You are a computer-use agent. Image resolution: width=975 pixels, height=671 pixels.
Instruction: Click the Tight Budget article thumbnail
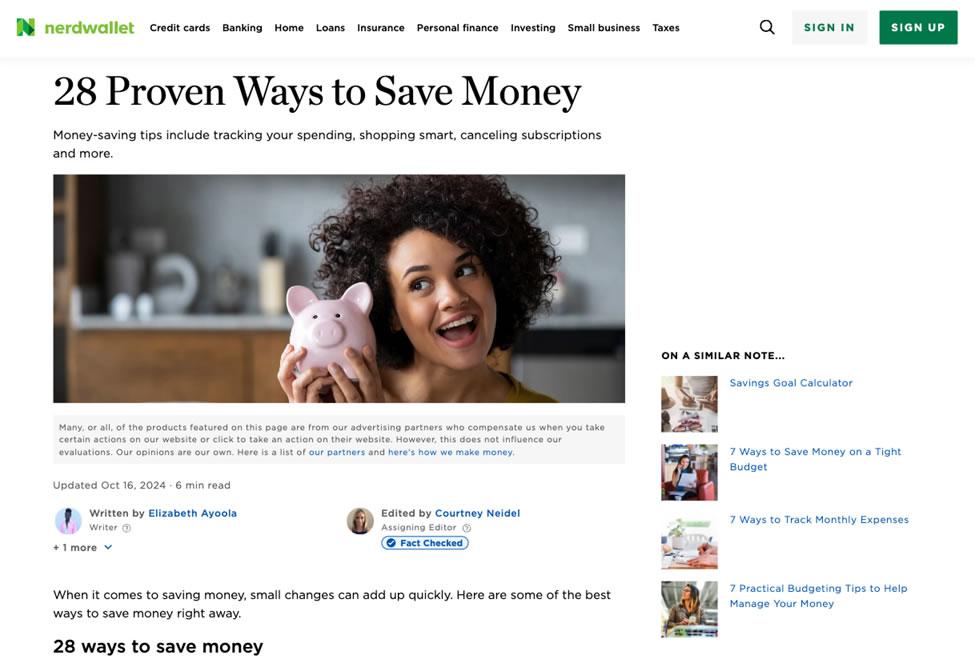click(x=690, y=472)
